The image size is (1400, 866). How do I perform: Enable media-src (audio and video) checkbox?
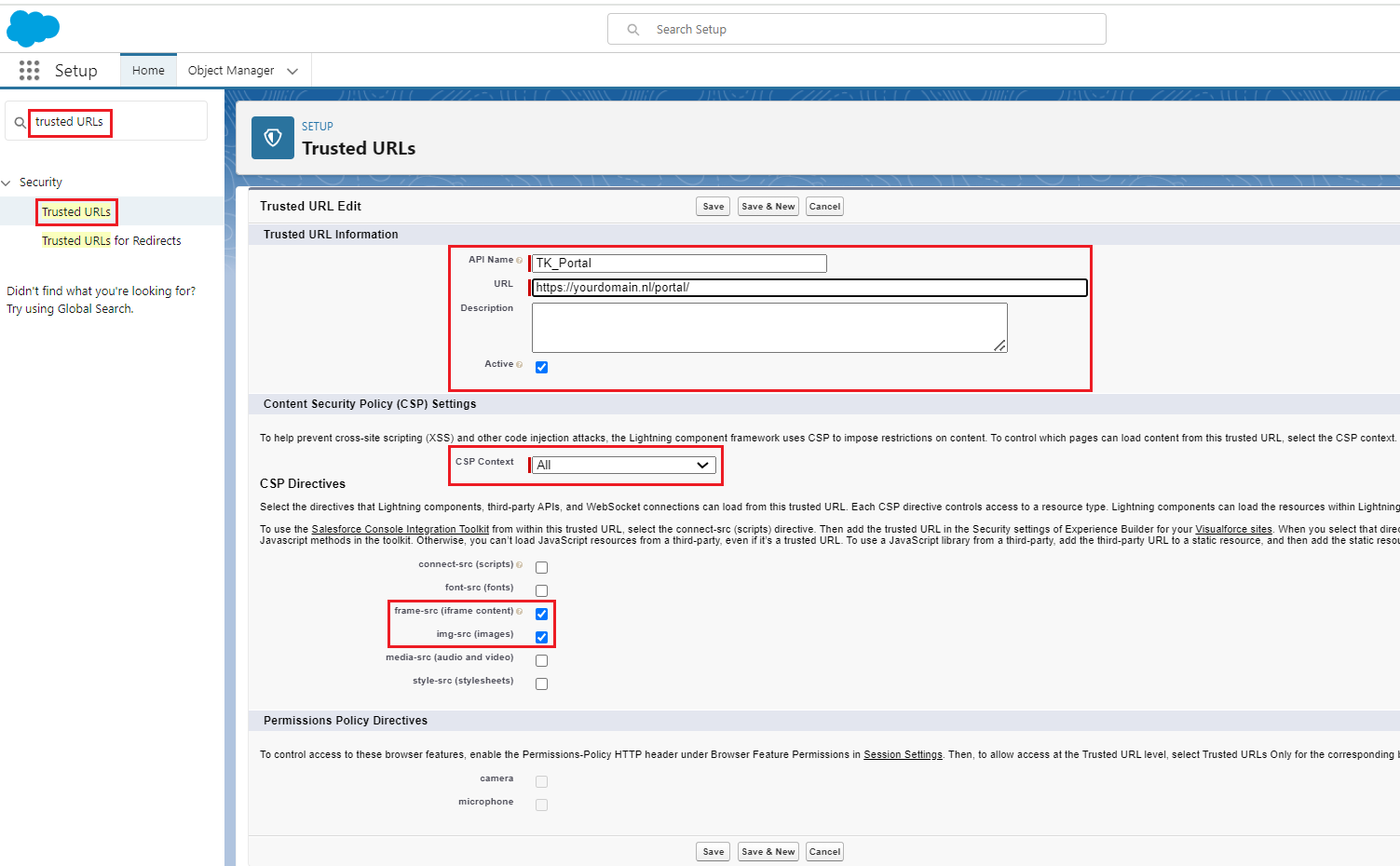[541, 660]
